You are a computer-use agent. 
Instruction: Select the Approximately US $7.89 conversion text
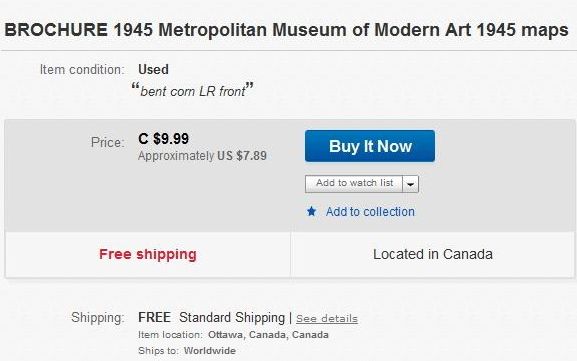tap(202, 156)
